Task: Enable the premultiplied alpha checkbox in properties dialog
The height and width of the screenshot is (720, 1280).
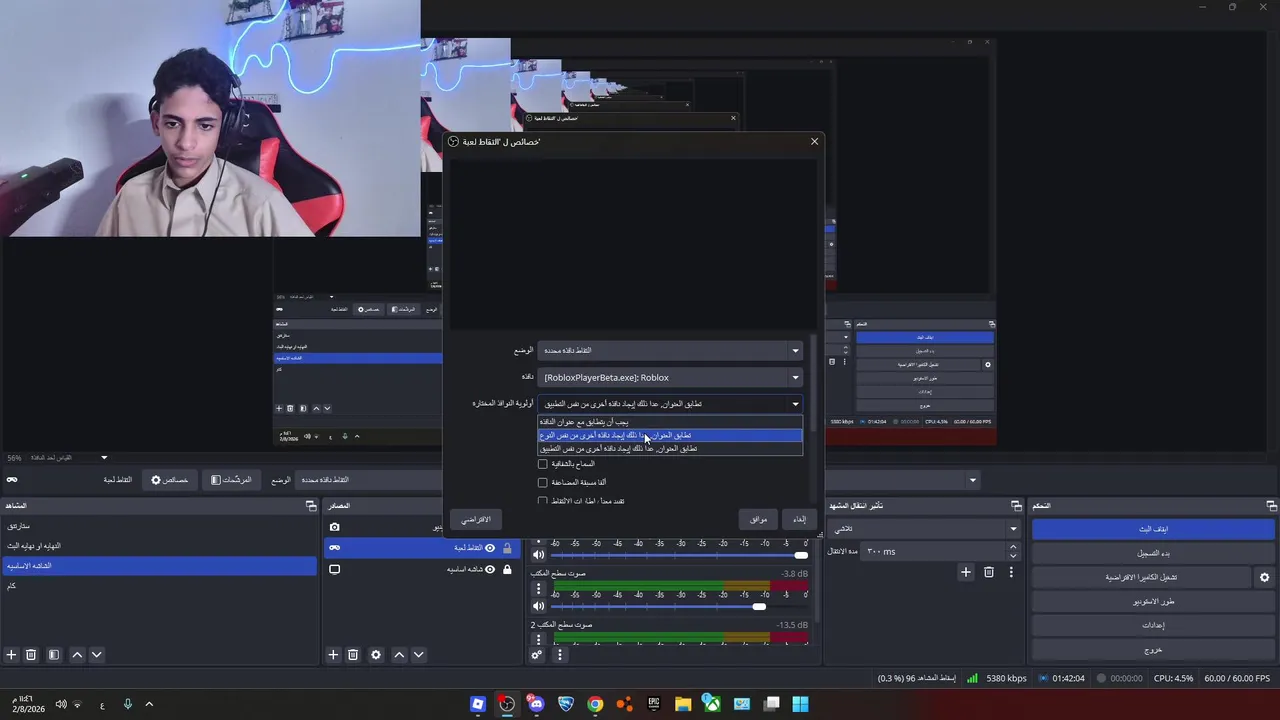Action: (x=543, y=482)
